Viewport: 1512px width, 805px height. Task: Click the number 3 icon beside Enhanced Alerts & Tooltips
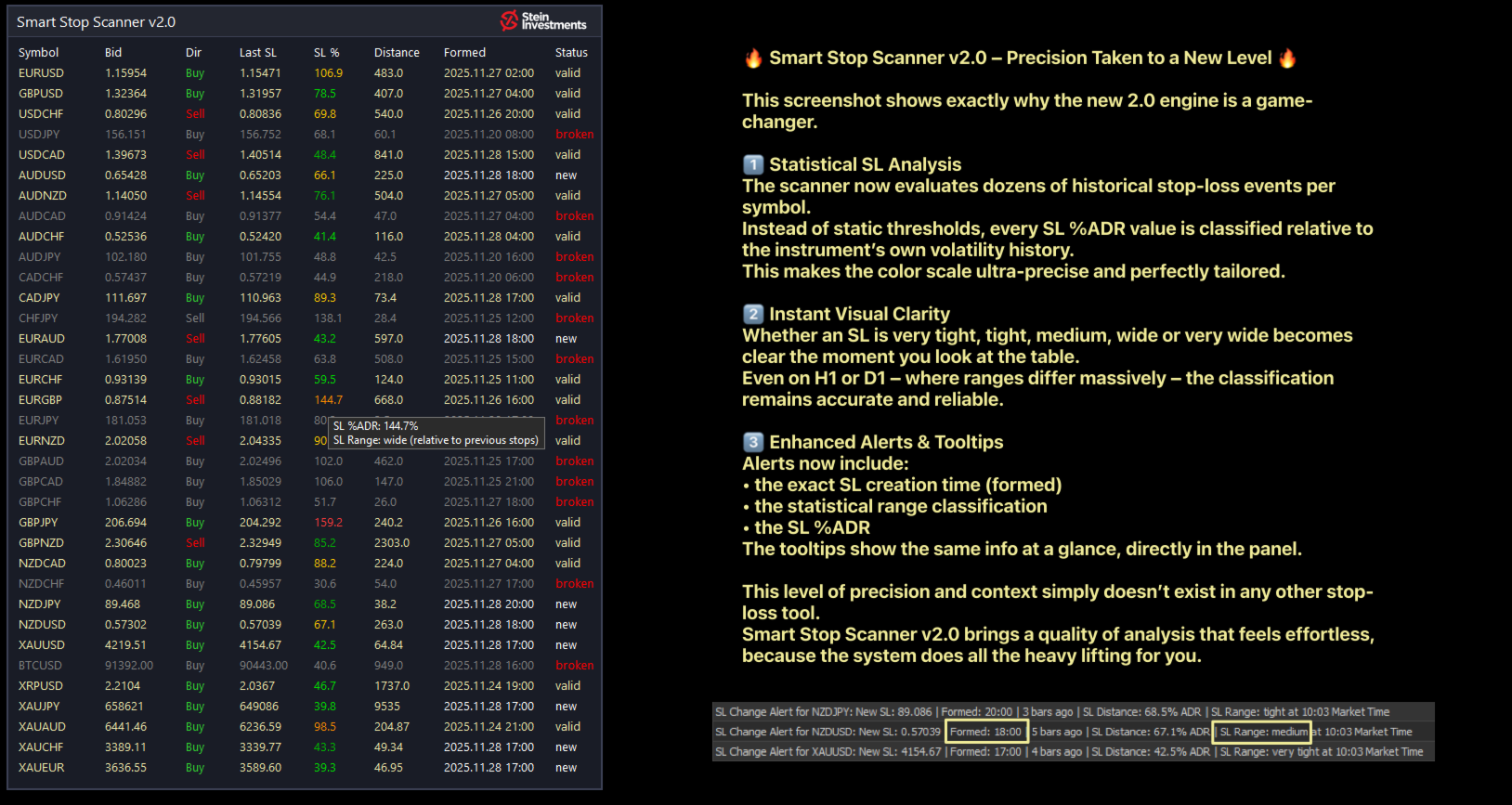[753, 443]
